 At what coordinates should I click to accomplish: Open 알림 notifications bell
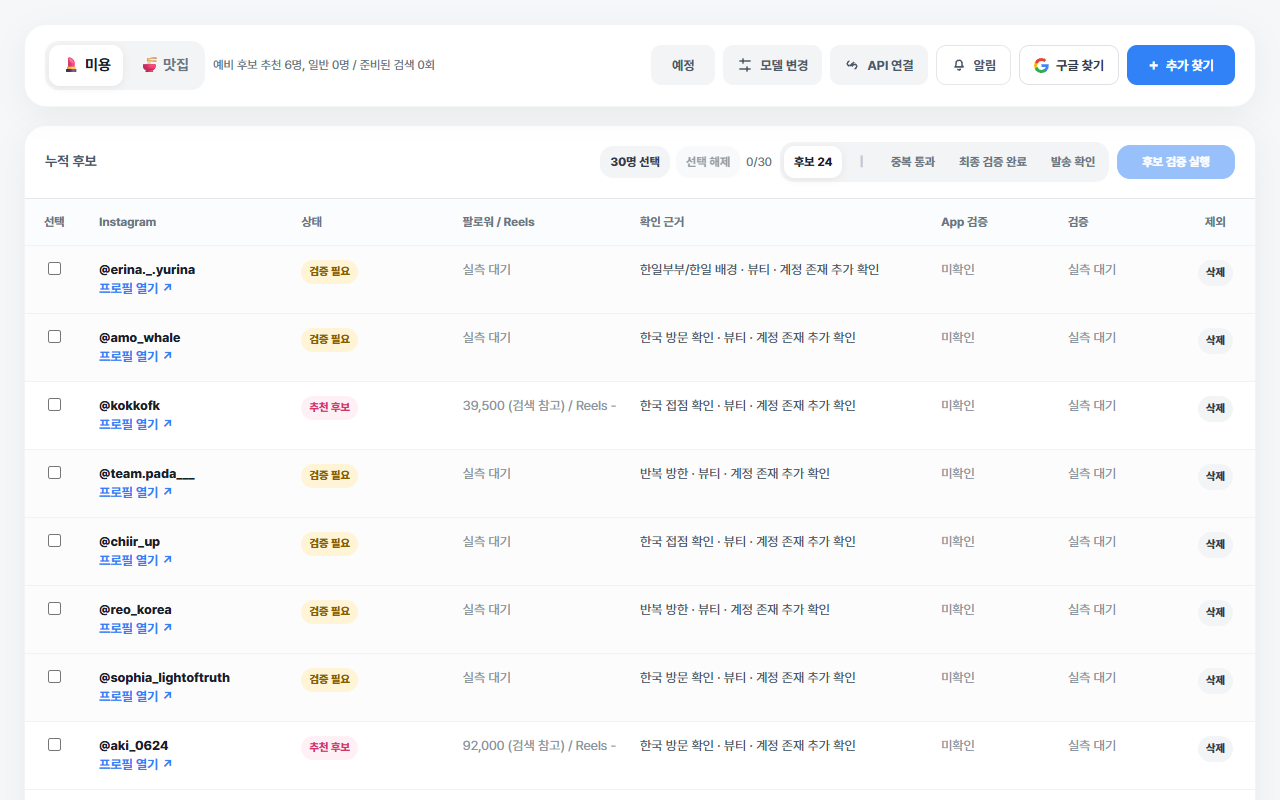pos(973,65)
